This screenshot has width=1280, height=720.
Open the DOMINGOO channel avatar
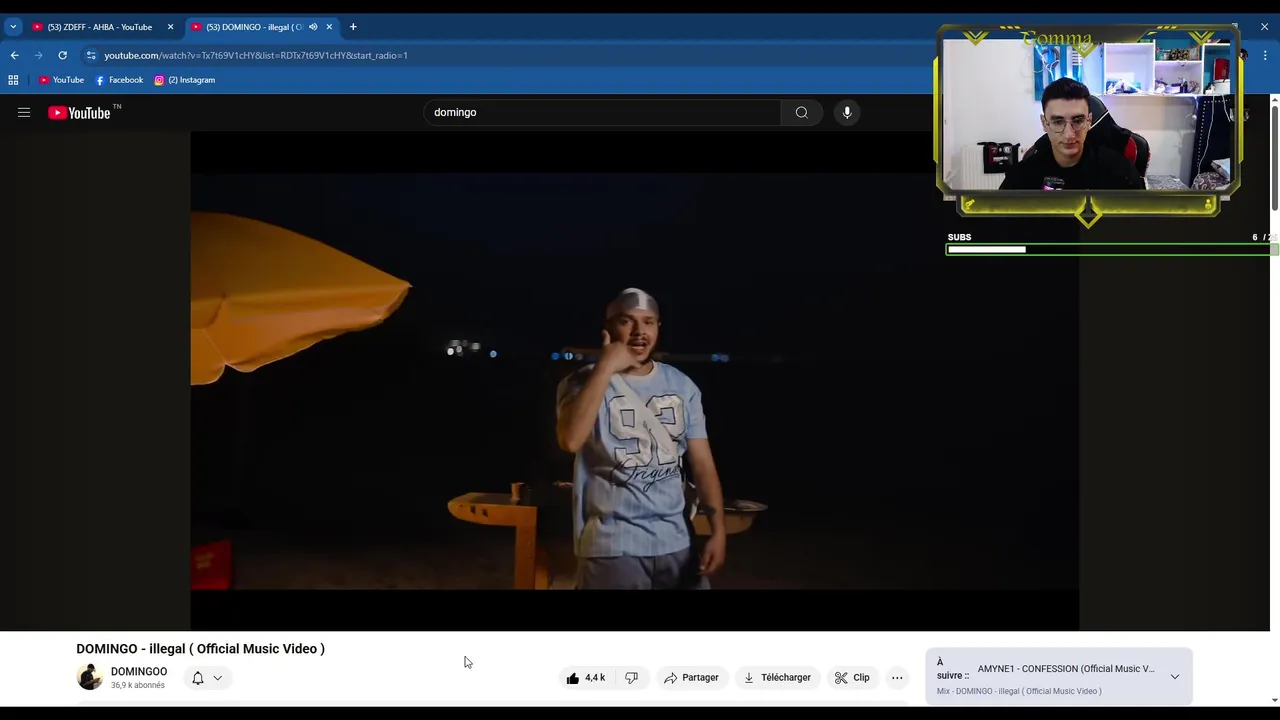tap(90, 677)
